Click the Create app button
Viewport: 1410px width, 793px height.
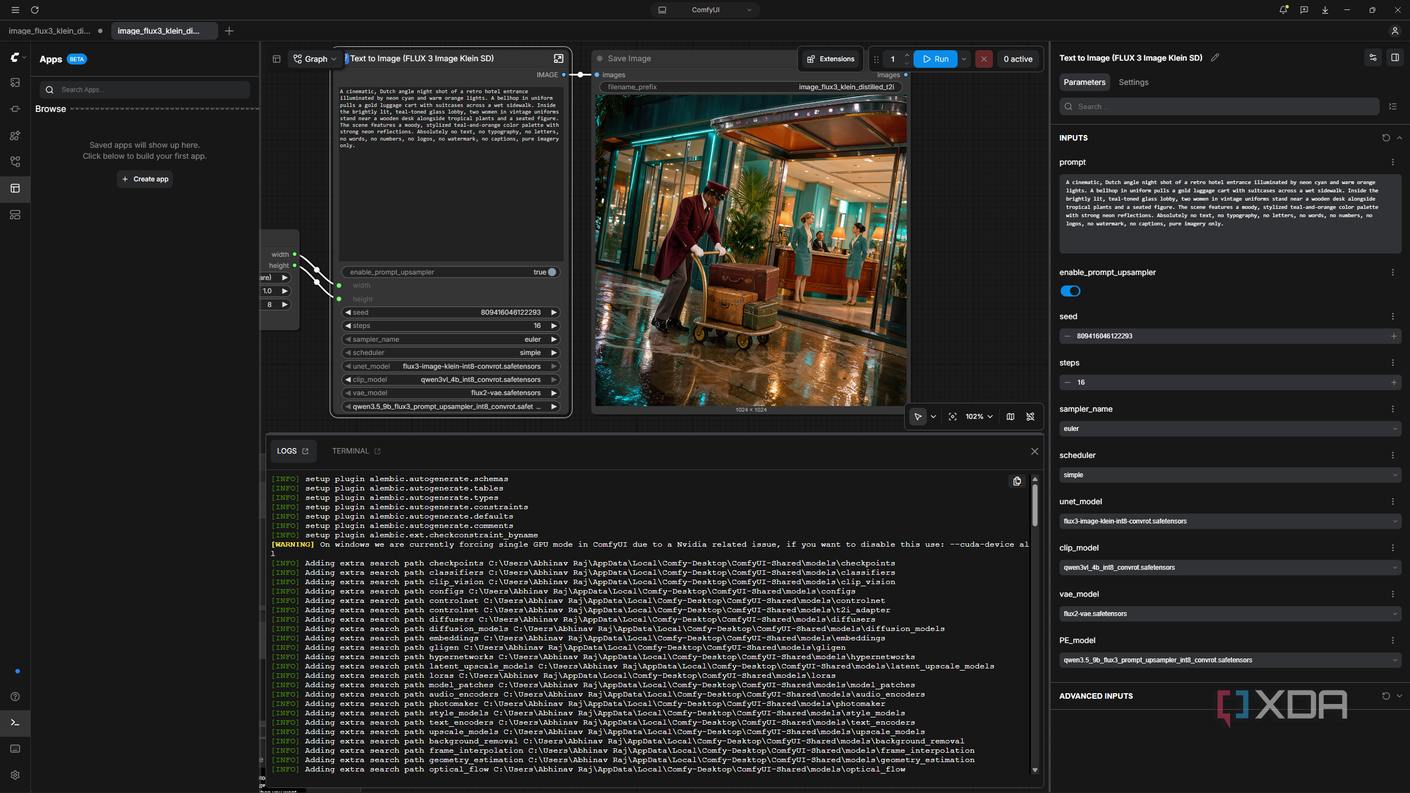click(145, 179)
